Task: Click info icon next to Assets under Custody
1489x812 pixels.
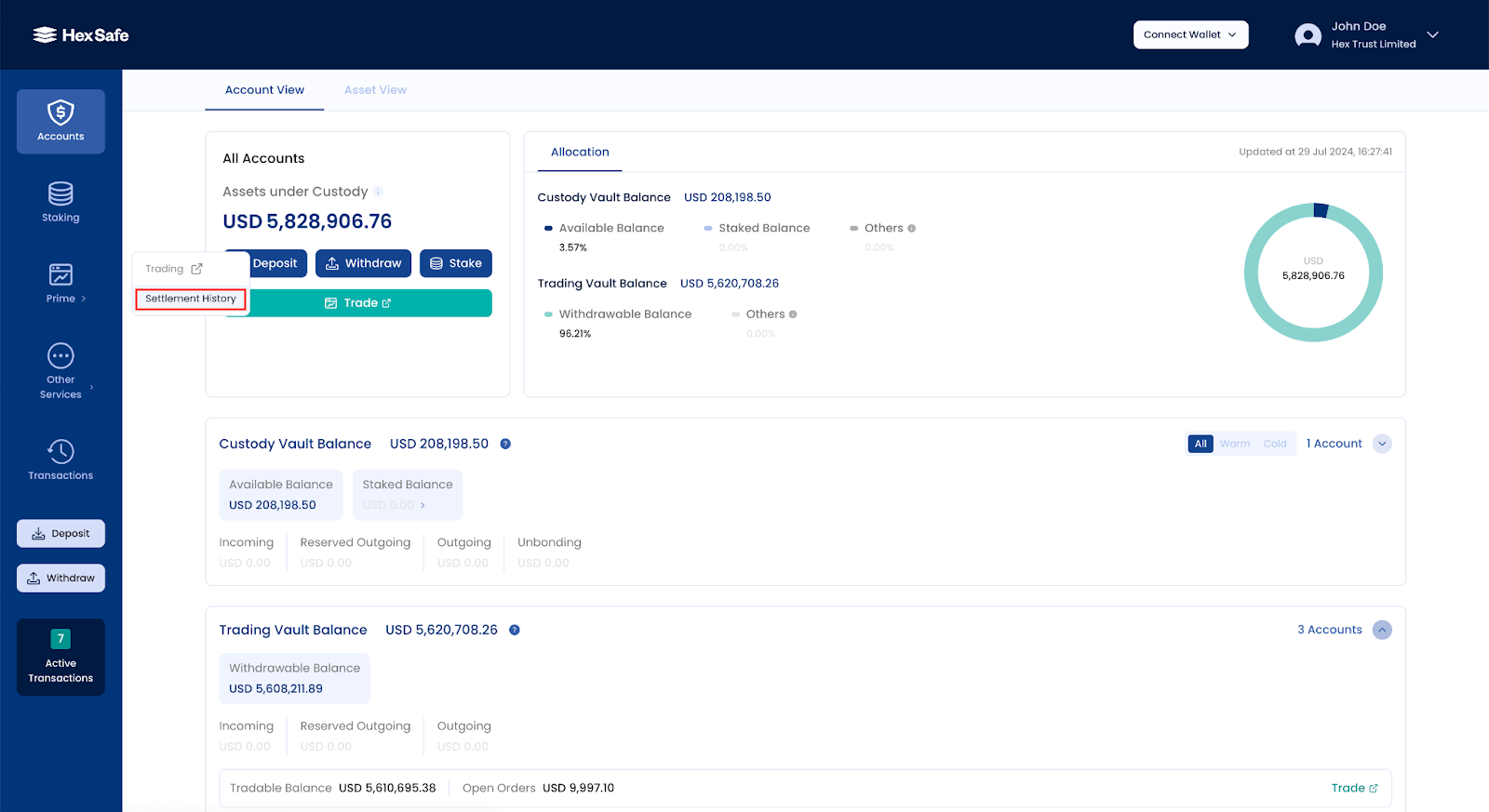Action: click(378, 192)
